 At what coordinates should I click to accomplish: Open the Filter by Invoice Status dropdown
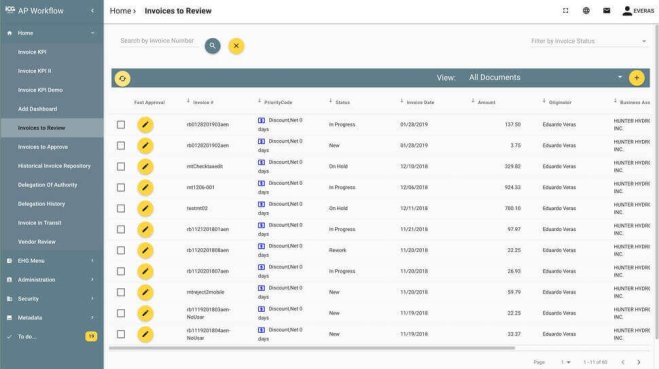(x=588, y=41)
